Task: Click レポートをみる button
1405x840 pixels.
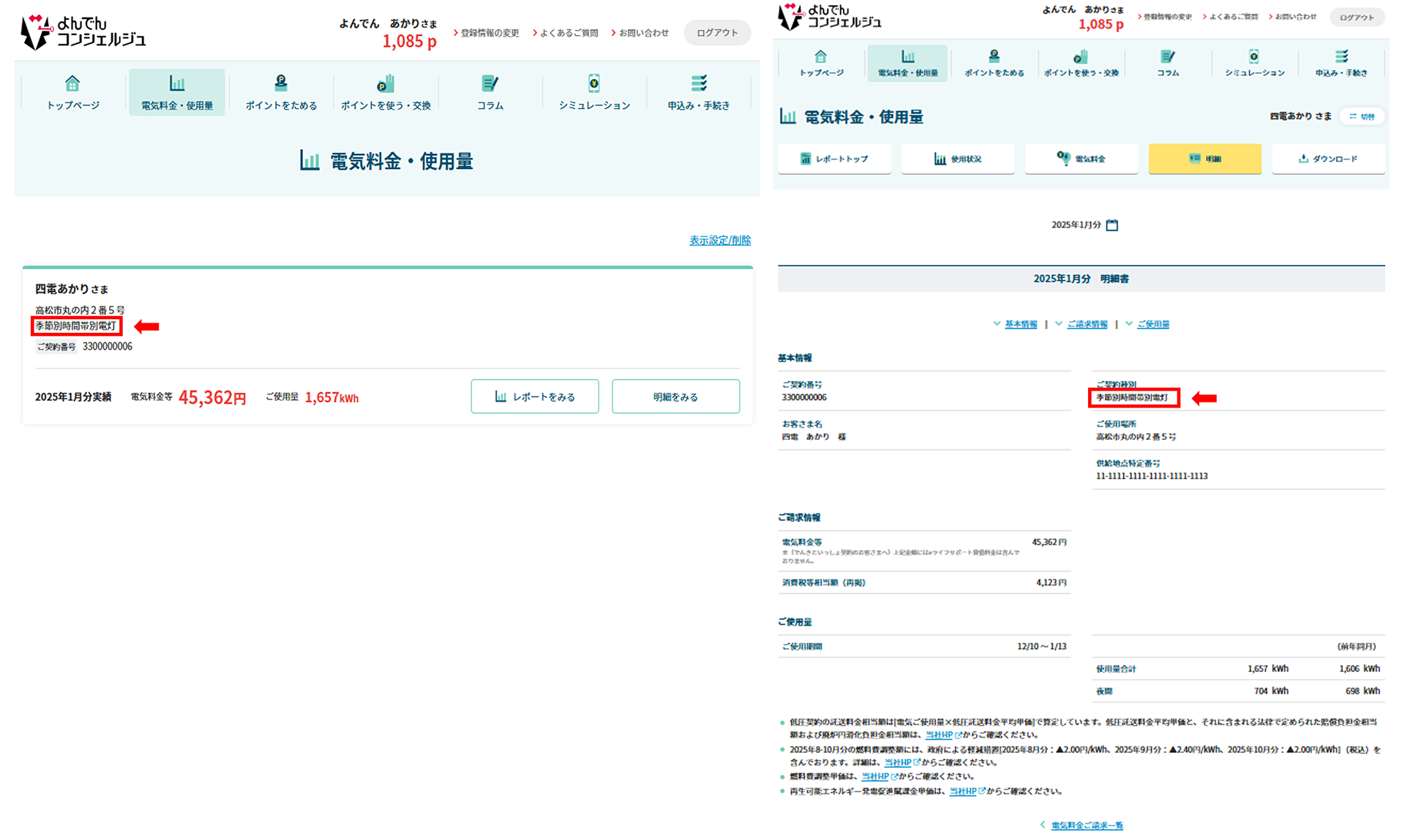Action: coord(535,397)
